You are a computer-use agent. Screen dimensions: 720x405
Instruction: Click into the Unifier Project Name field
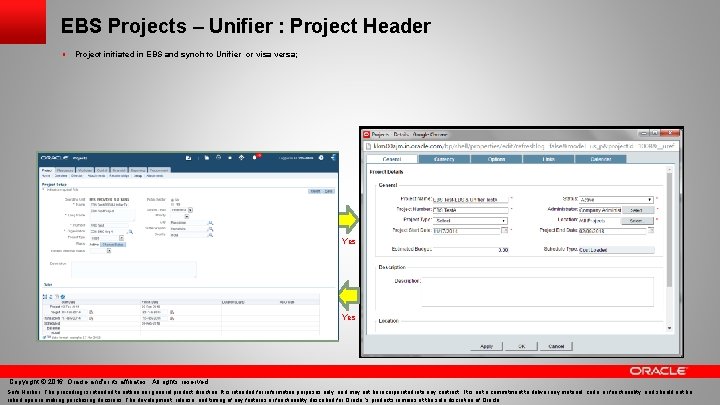tap(471, 200)
